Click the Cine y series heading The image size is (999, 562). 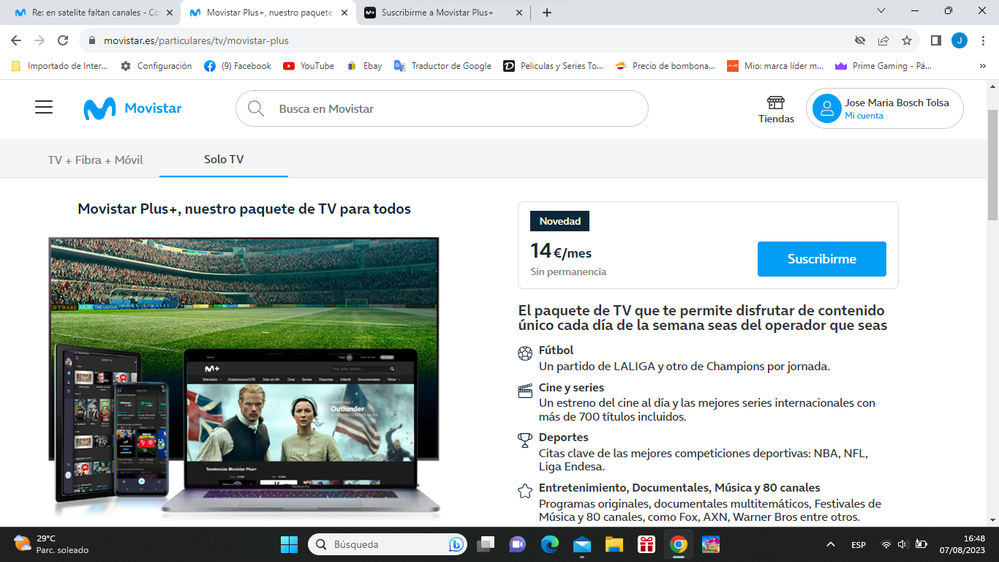(x=571, y=387)
